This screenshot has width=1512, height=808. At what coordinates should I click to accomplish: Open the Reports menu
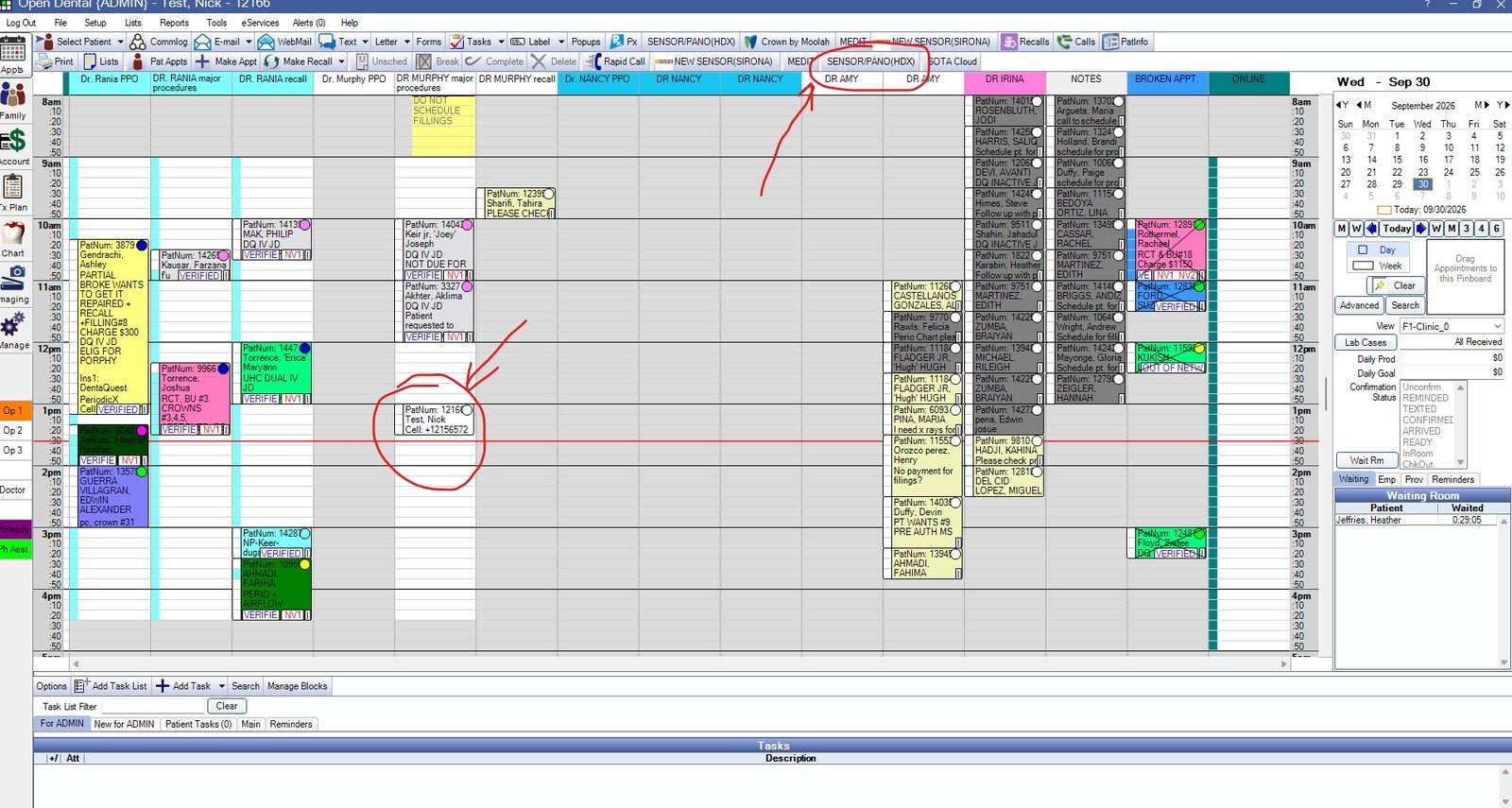coord(174,23)
